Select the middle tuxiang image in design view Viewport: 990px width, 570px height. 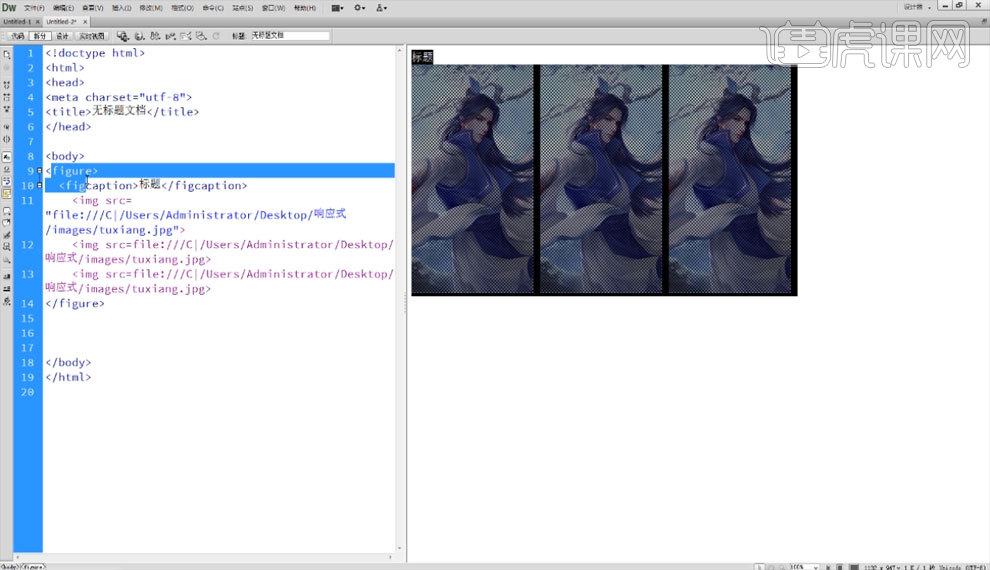pyautogui.click(x=601, y=179)
